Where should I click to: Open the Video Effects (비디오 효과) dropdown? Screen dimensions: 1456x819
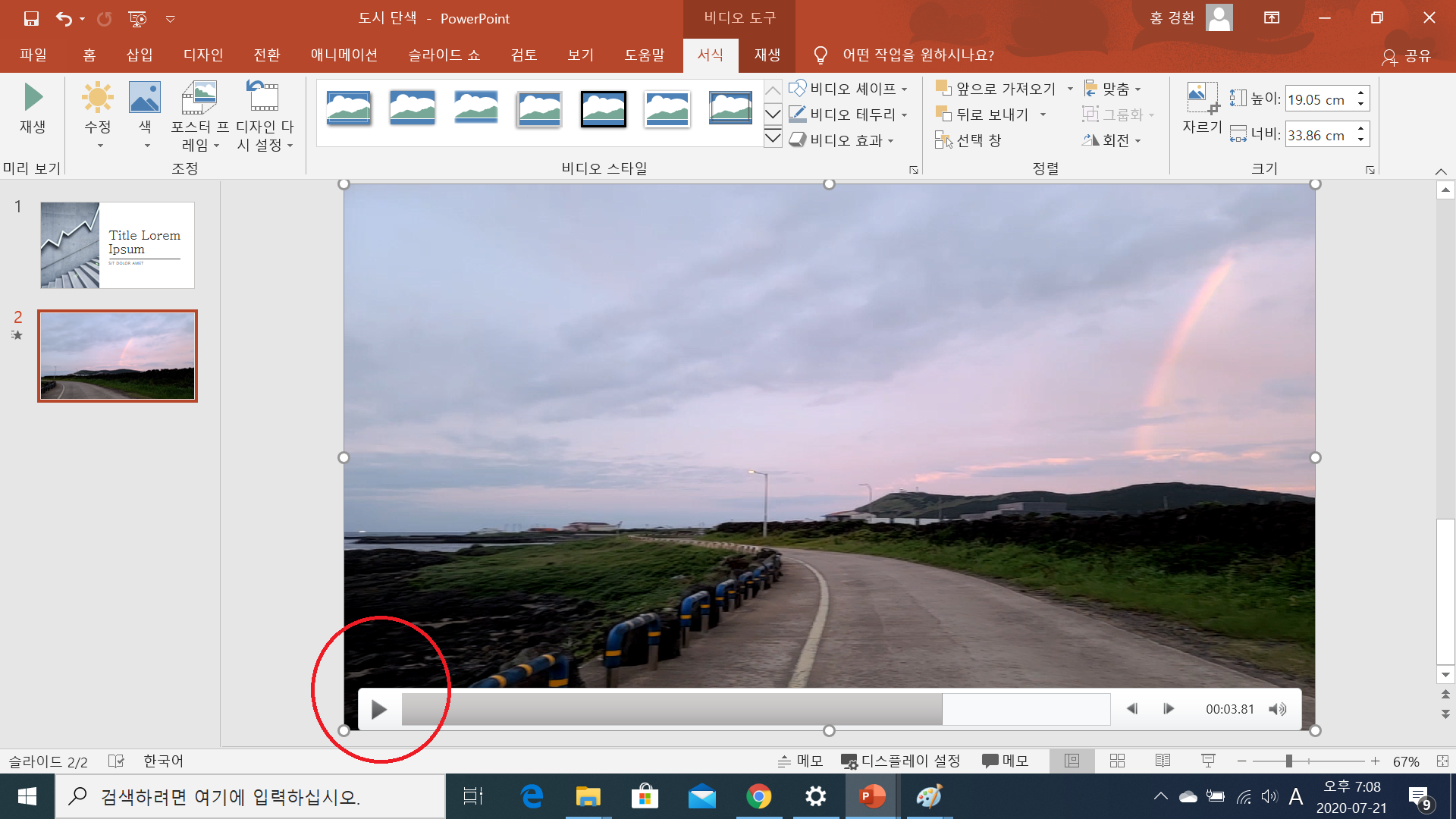point(843,140)
